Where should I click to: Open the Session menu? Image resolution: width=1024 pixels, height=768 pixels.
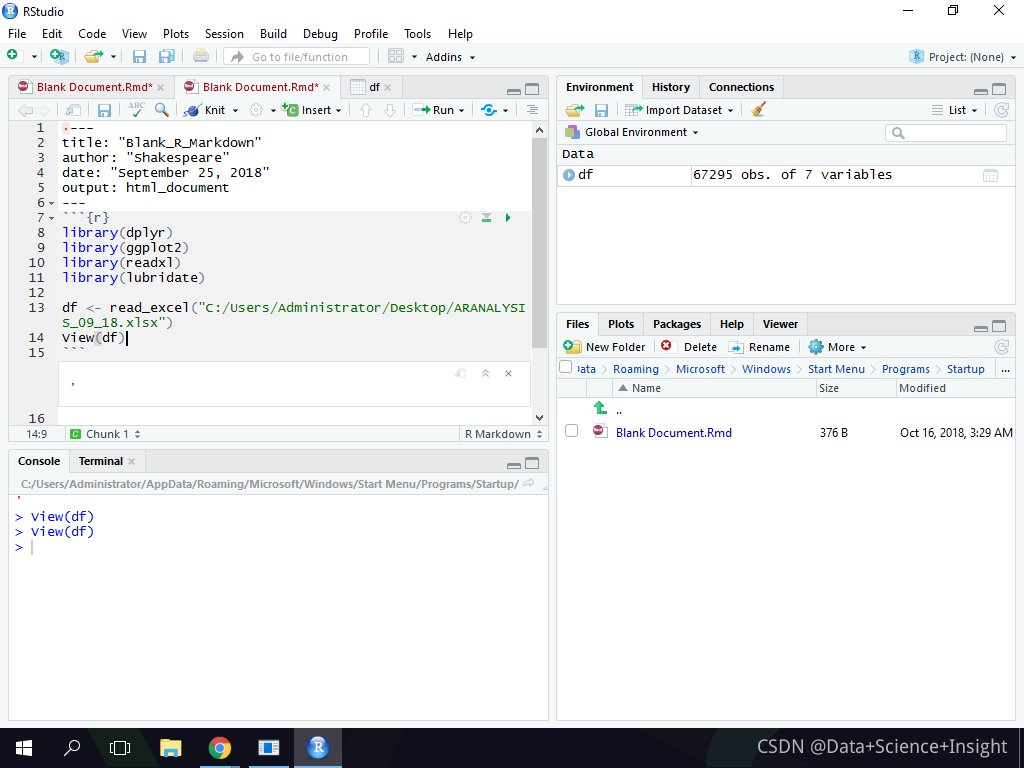[x=224, y=33]
